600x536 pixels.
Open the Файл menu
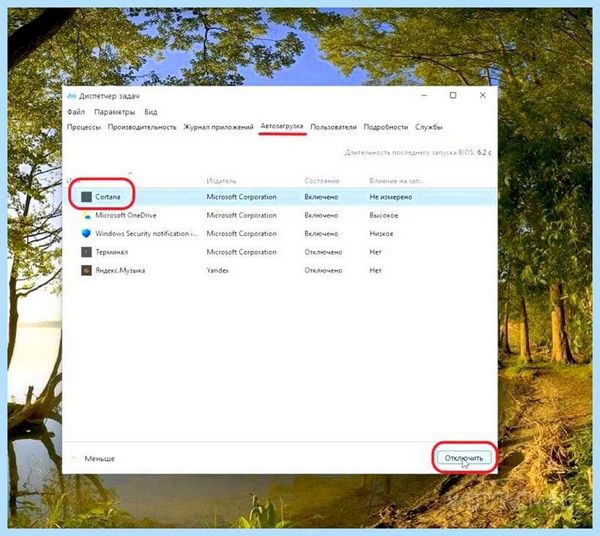point(76,112)
